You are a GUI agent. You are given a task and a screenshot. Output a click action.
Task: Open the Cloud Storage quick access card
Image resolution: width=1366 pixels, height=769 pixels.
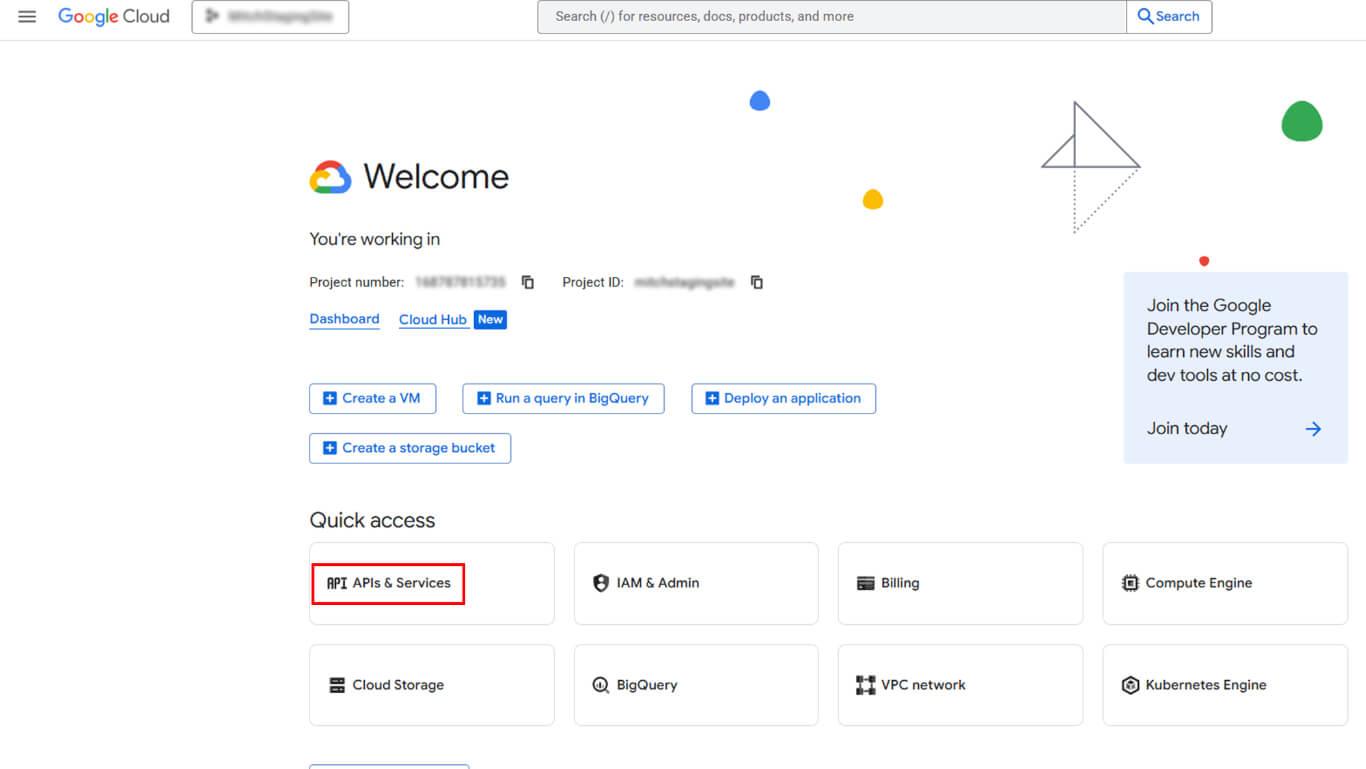(431, 685)
